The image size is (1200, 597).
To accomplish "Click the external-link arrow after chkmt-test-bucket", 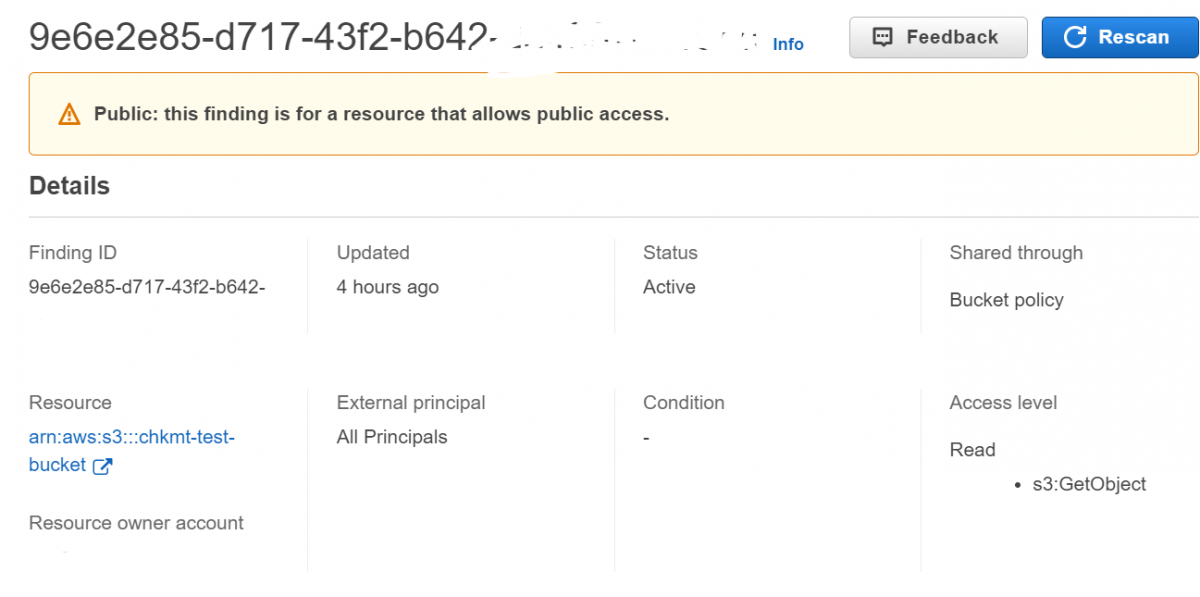I will coord(103,466).
